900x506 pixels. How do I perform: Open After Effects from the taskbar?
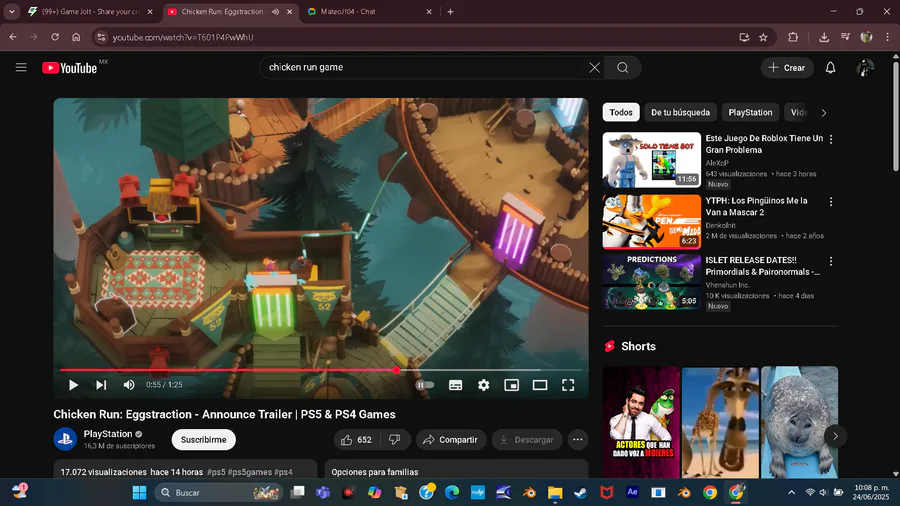pyautogui.click(x=633, y=492)
